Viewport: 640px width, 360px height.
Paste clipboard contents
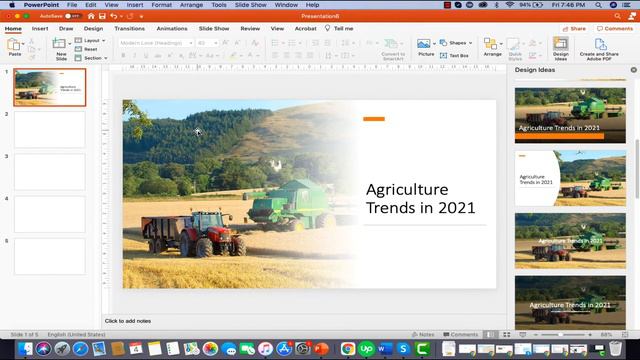pos(14,48)
